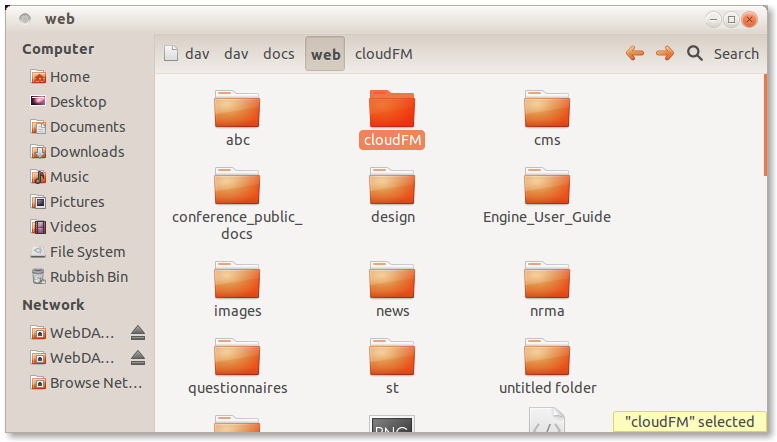Screen dimensions: 777x442
Task: Open Music in the sidebar
Action: coord(59,176)
